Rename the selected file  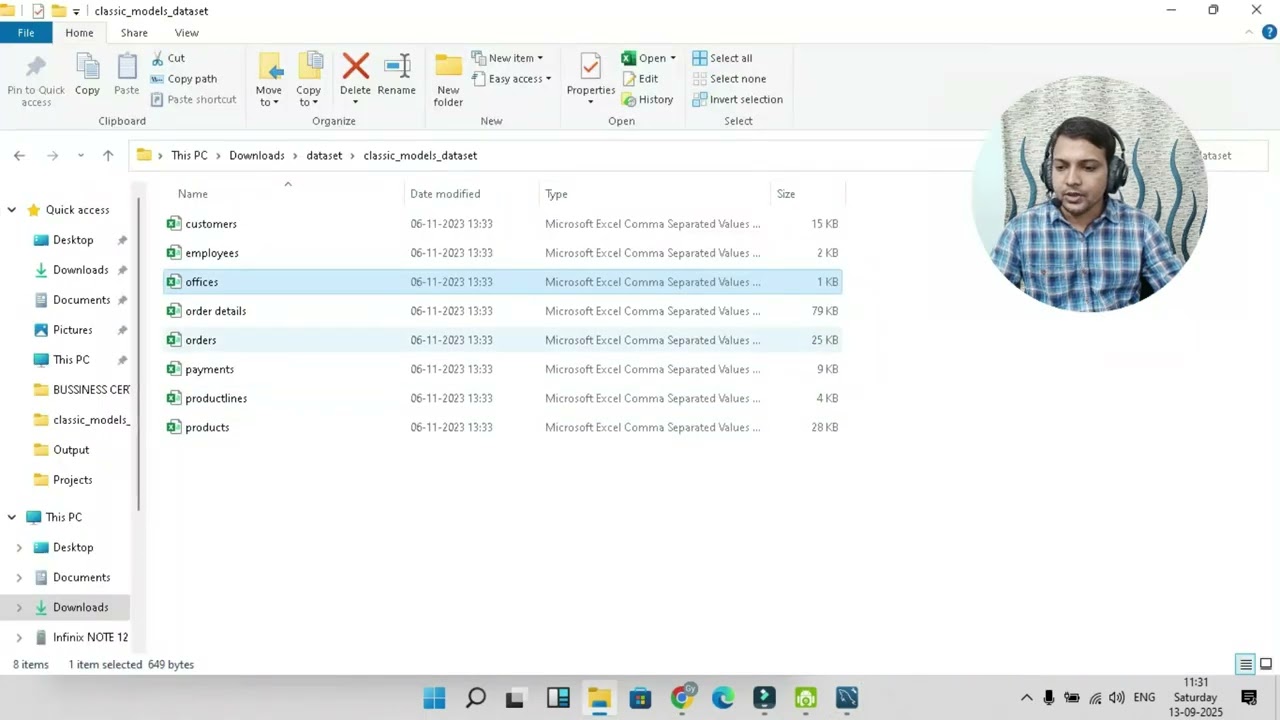coord(396,76)
